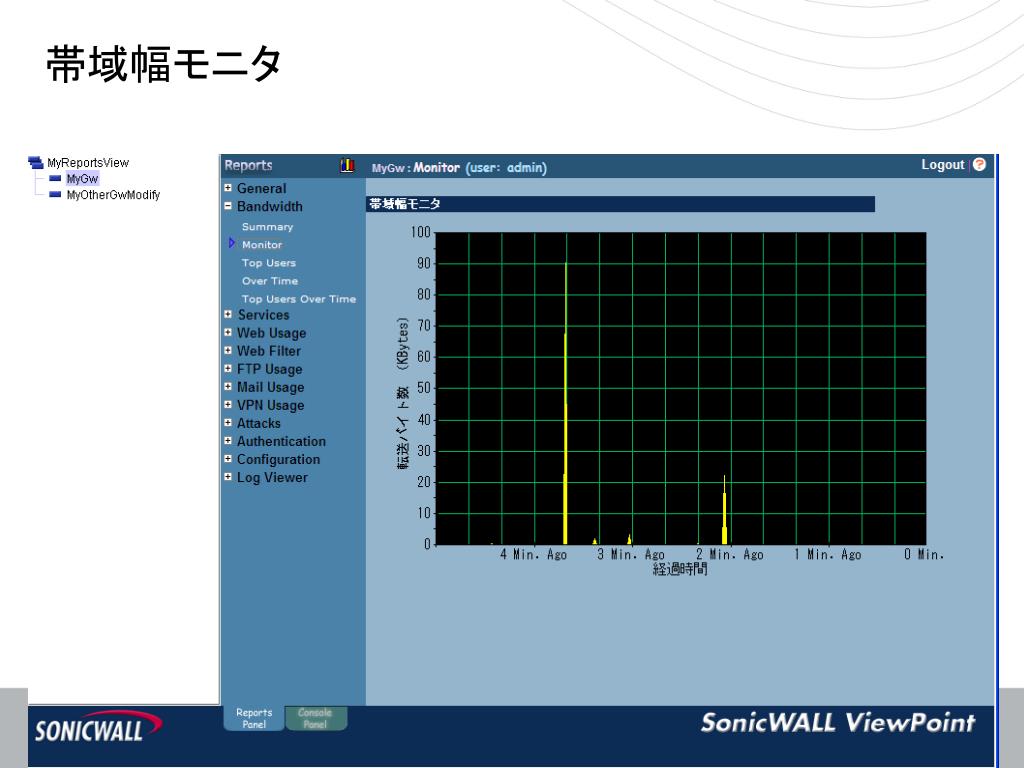The image size is (1024, 768).
Task: Select the MyOtherGwModify tree label
Action: point(113,194)
